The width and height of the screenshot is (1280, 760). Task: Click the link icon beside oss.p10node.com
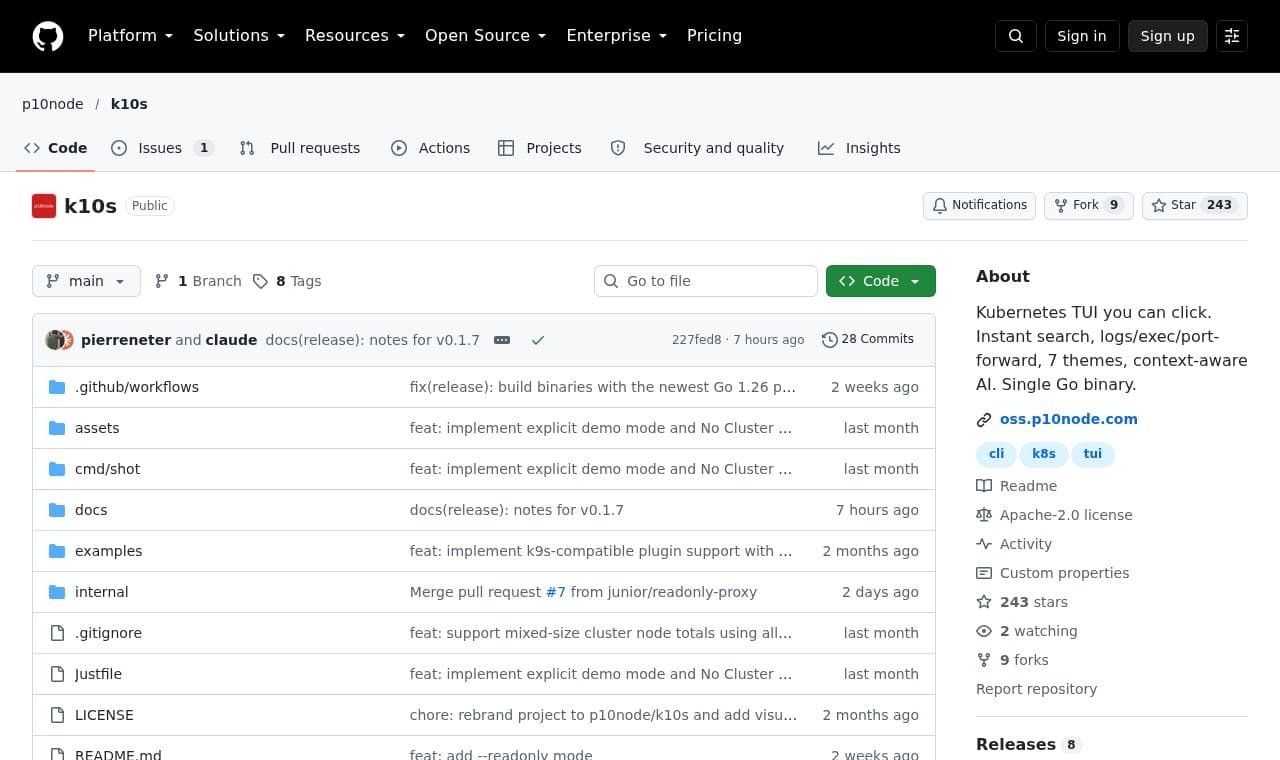(984, 420)
